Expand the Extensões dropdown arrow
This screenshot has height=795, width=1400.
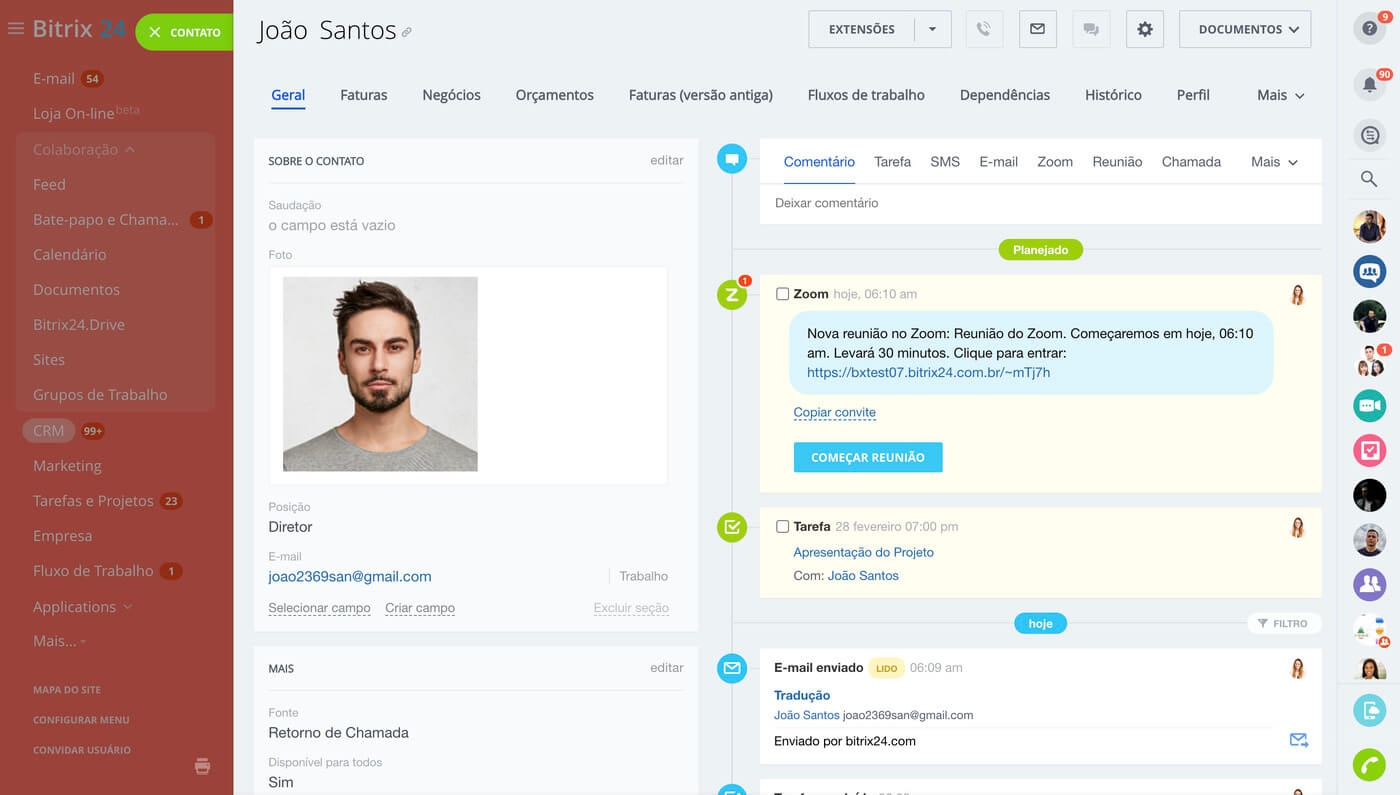pyautogui.click(x=932, y=30)
